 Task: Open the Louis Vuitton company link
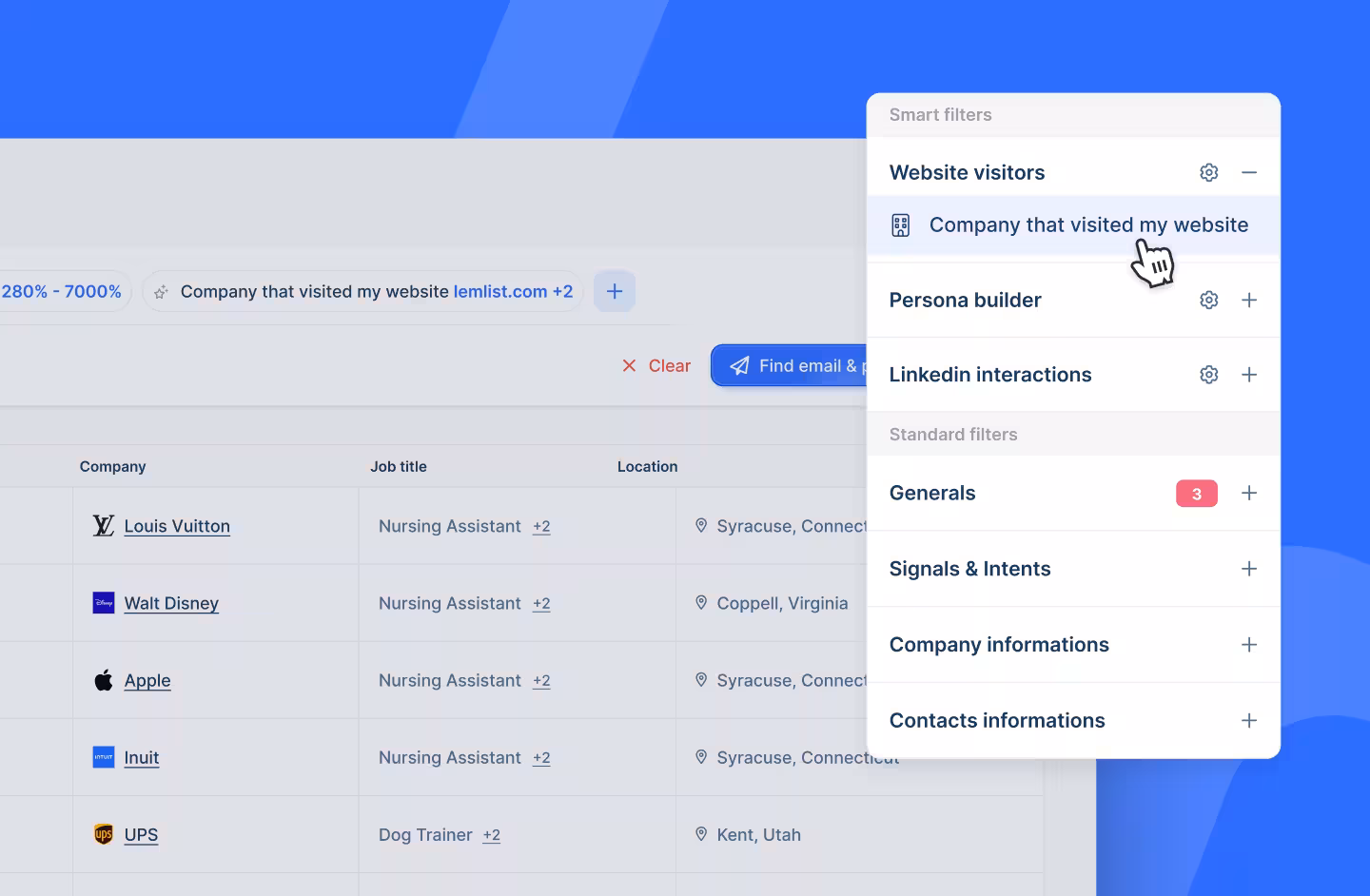click(x=177, y=526)
